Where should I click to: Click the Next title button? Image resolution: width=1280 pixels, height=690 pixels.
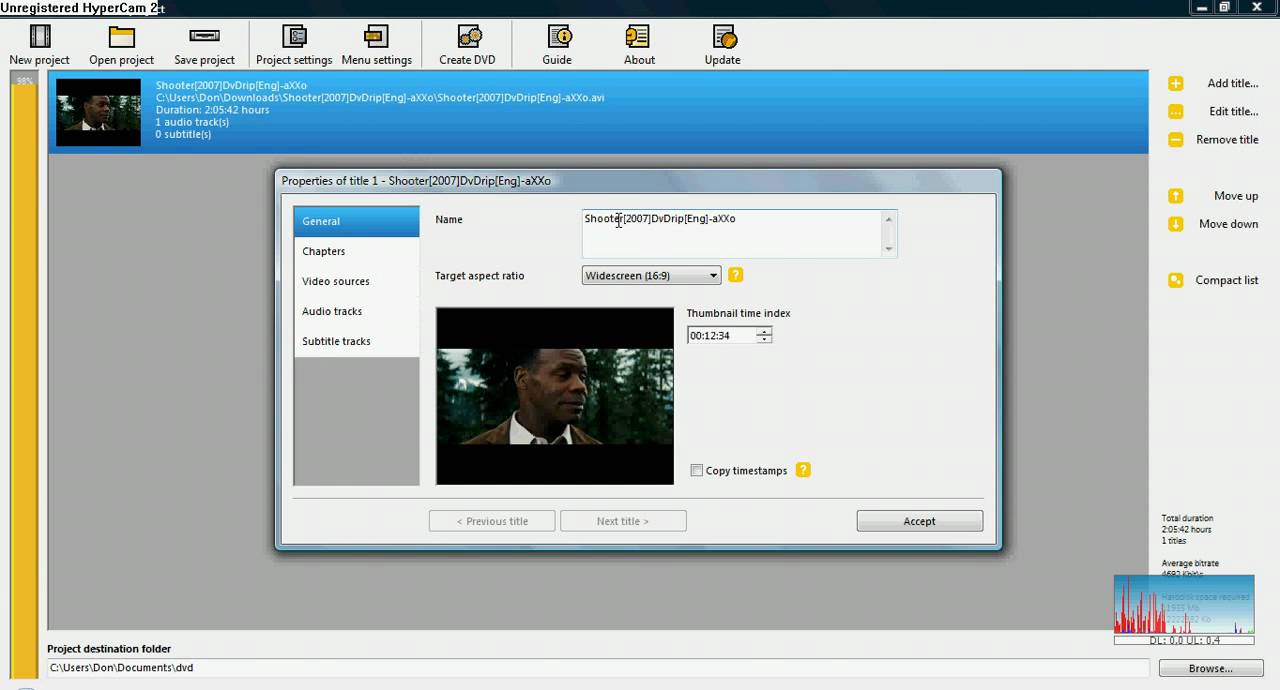[623, 521]
